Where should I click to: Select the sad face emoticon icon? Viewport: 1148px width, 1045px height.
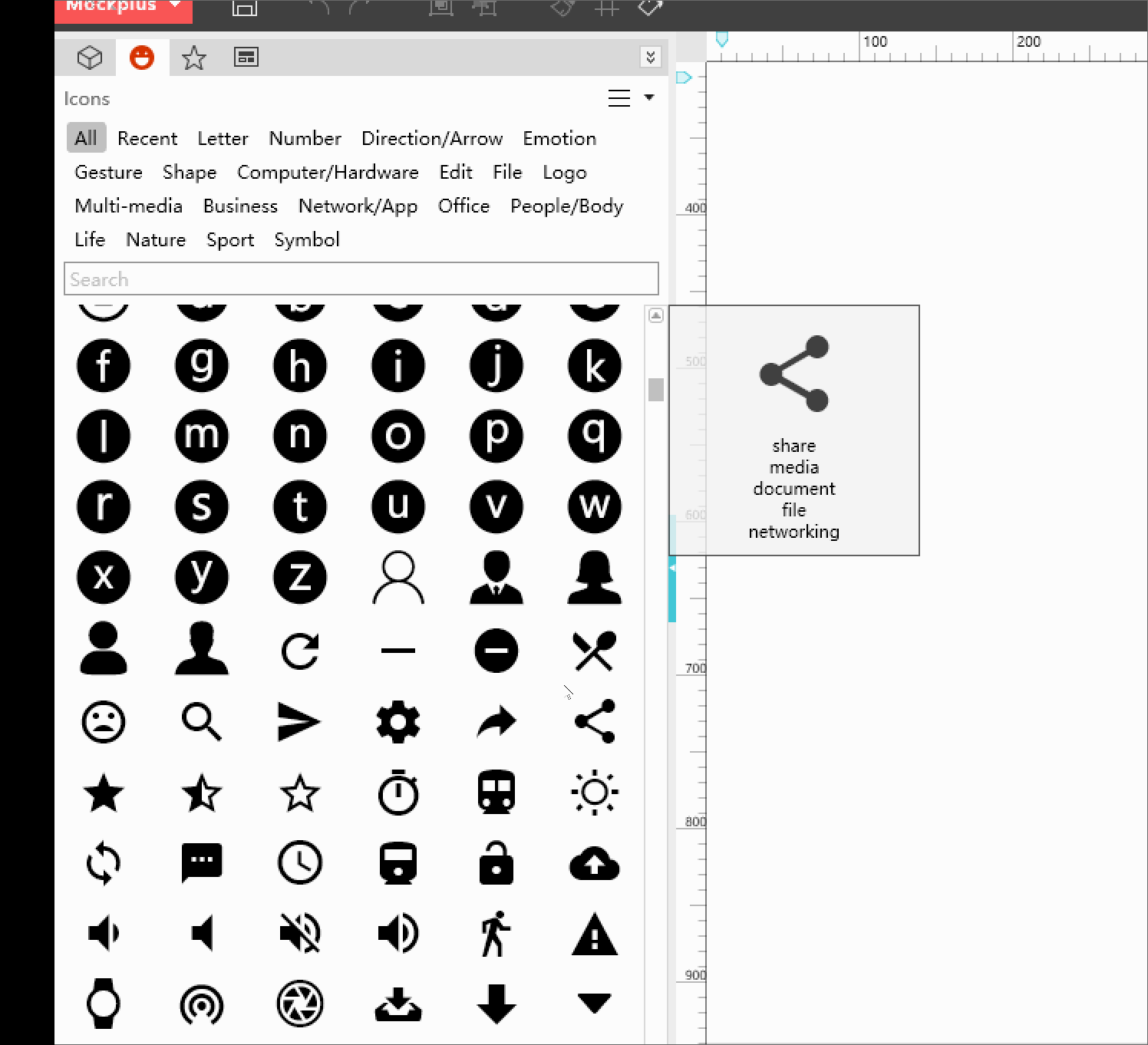click(104, 721)
